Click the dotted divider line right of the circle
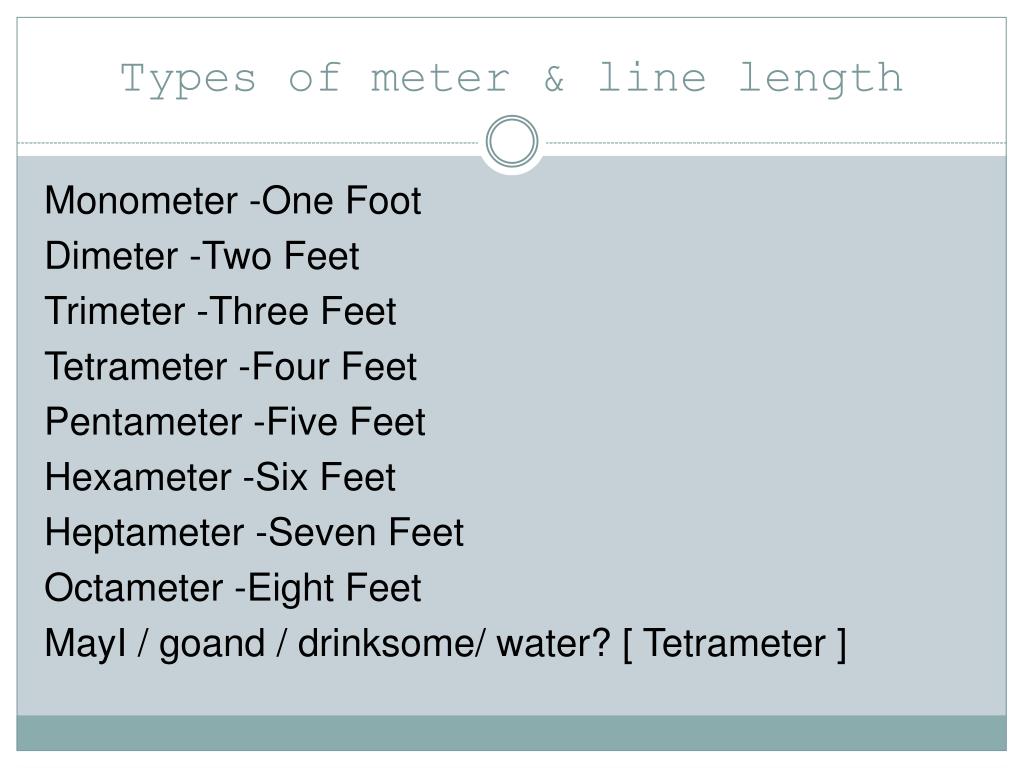Viewport: 1024px width, 768px height. [776, 142]
